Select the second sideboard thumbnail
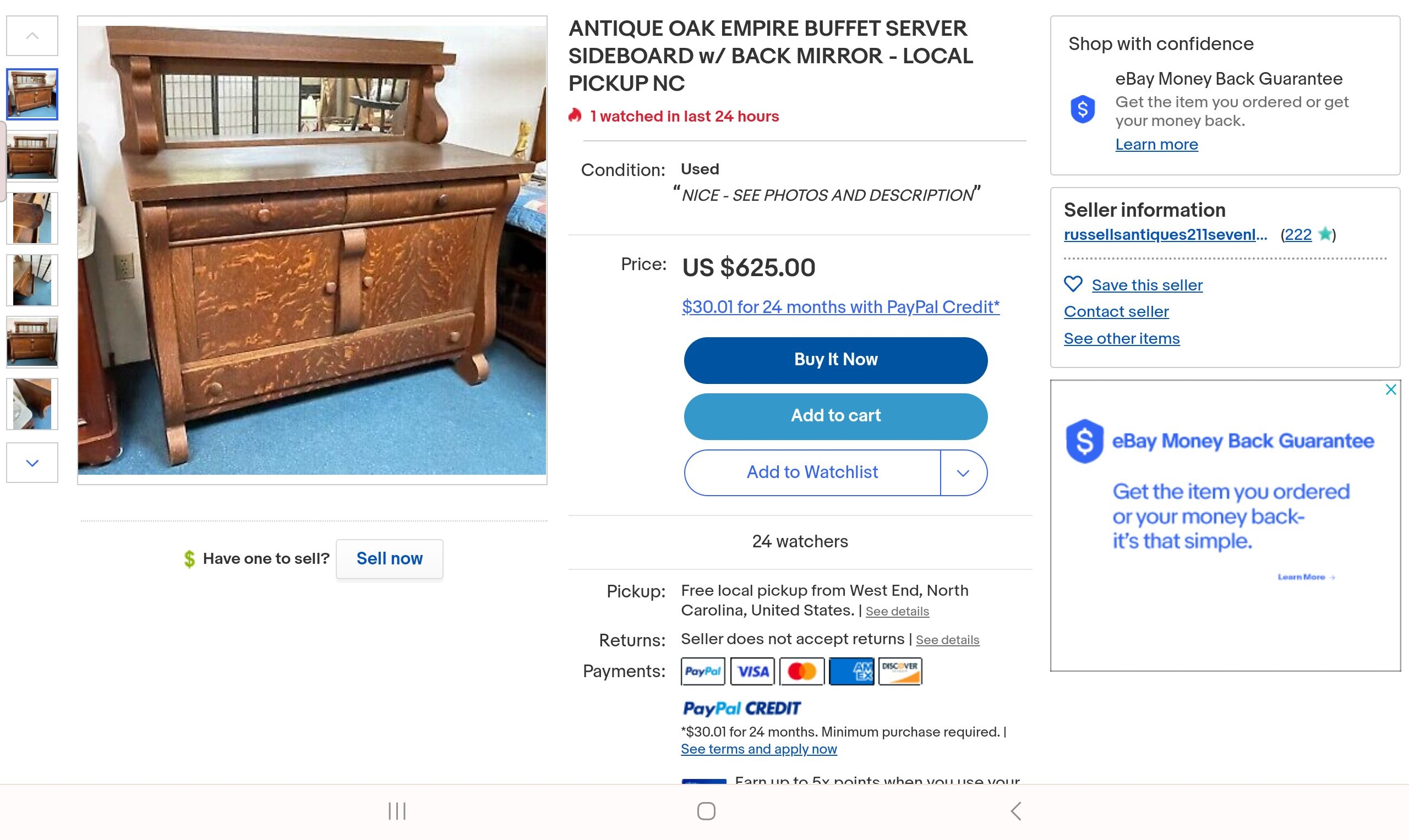This screenshot has height=840, width=1409. click(32, 156)
